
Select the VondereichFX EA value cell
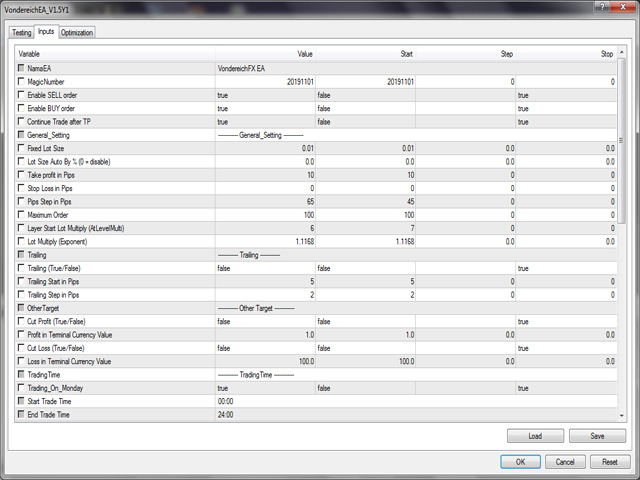point(416,68)
